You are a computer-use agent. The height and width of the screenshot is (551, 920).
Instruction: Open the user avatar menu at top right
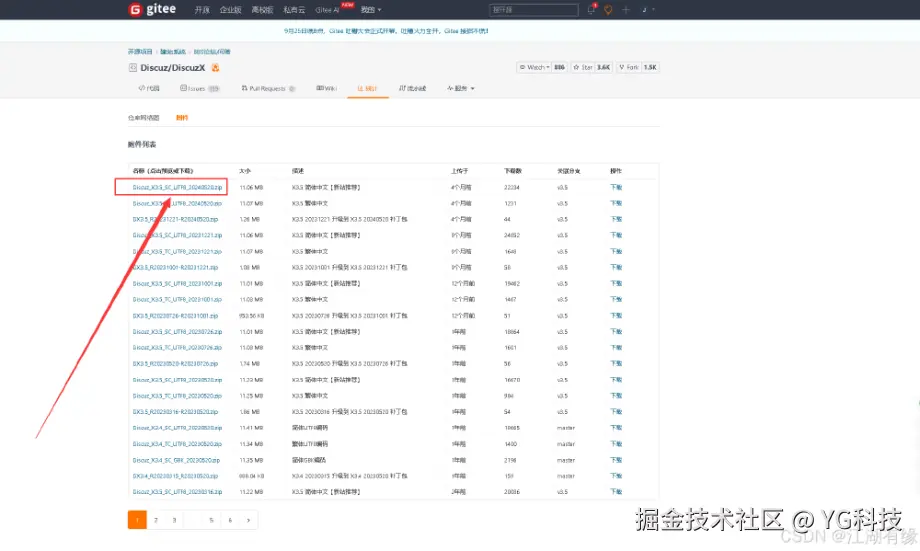point(647,10)
